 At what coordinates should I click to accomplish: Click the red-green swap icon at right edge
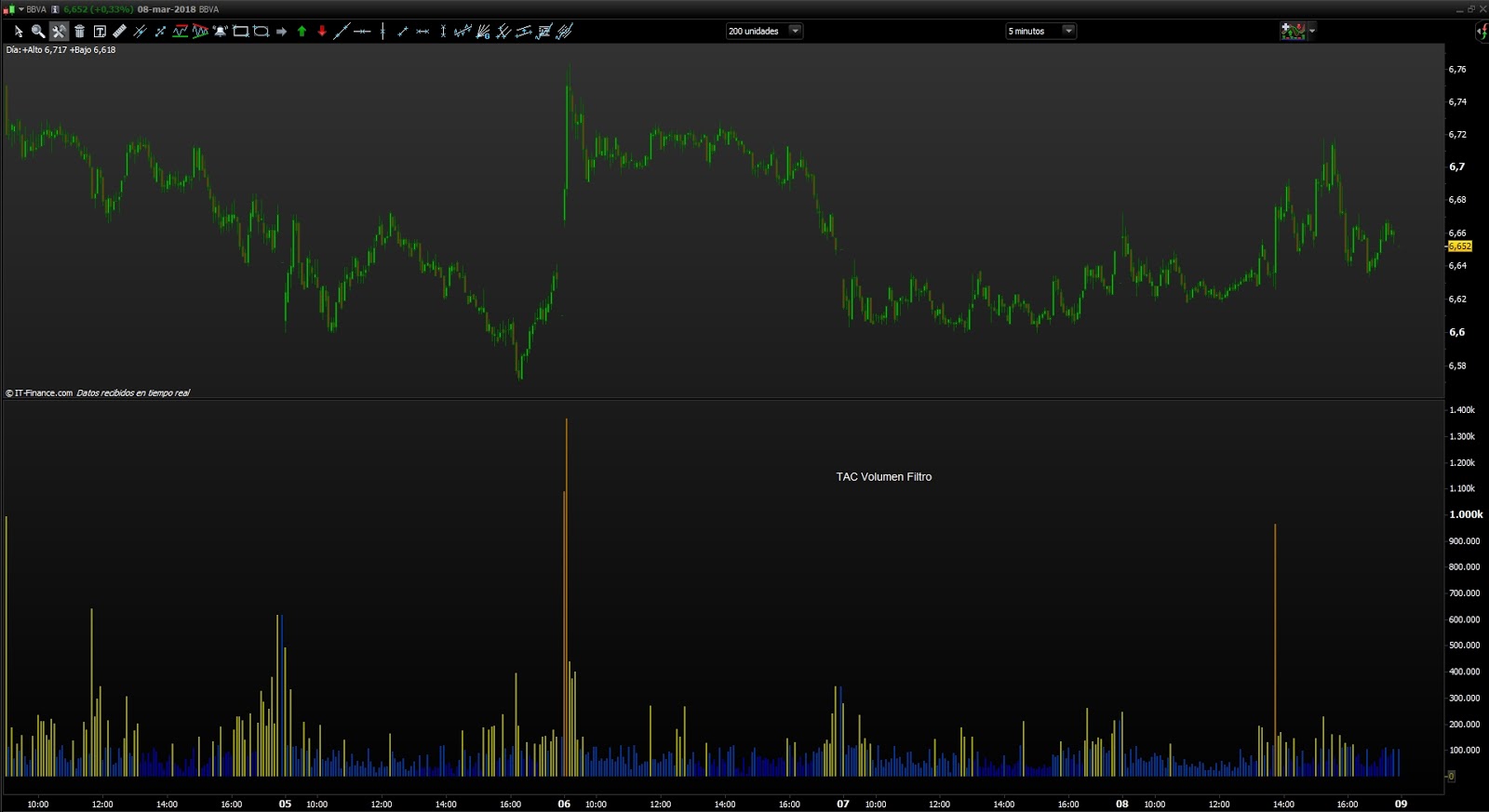1482,32
